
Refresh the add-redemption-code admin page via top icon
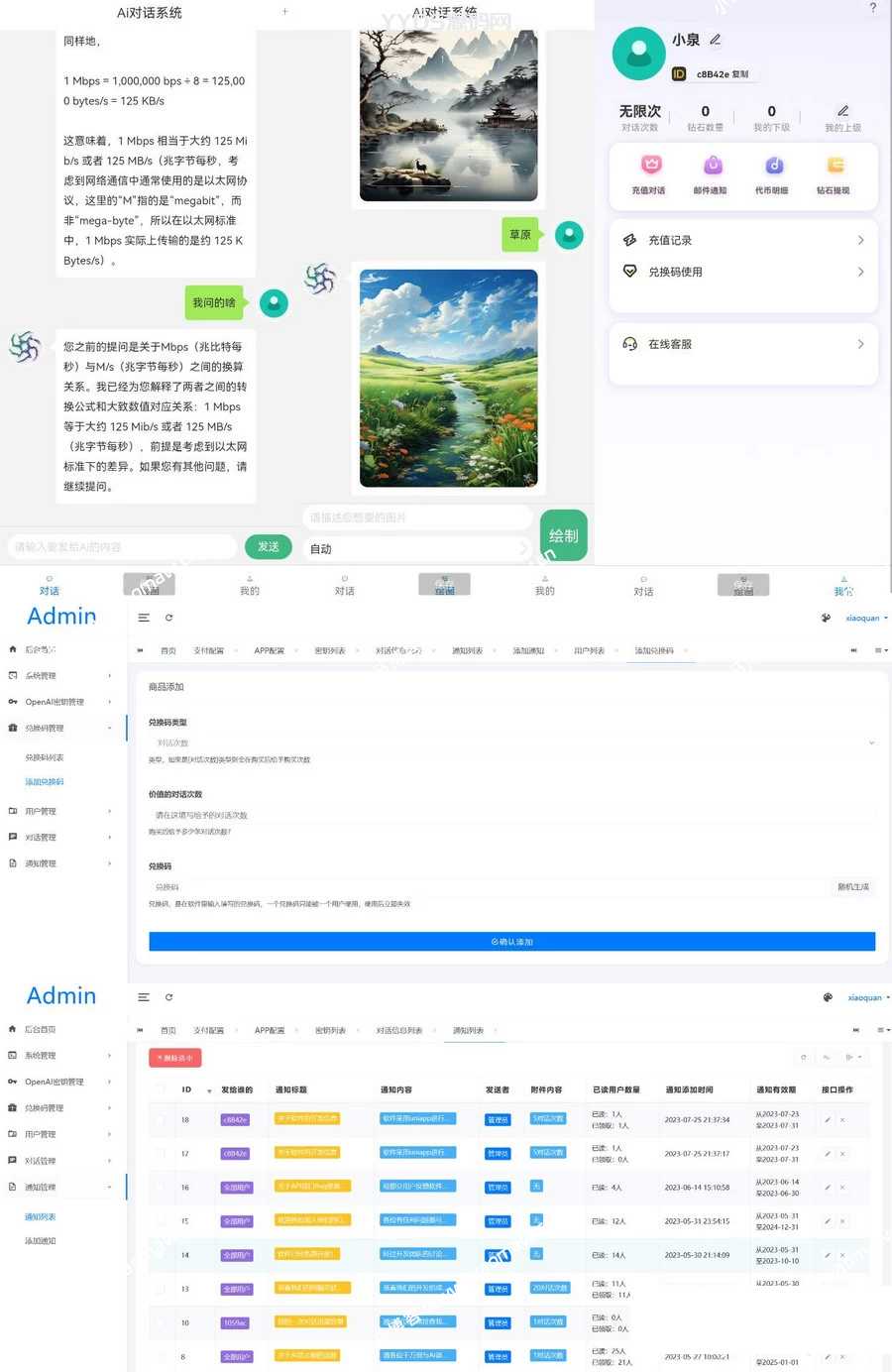(168, 618)
